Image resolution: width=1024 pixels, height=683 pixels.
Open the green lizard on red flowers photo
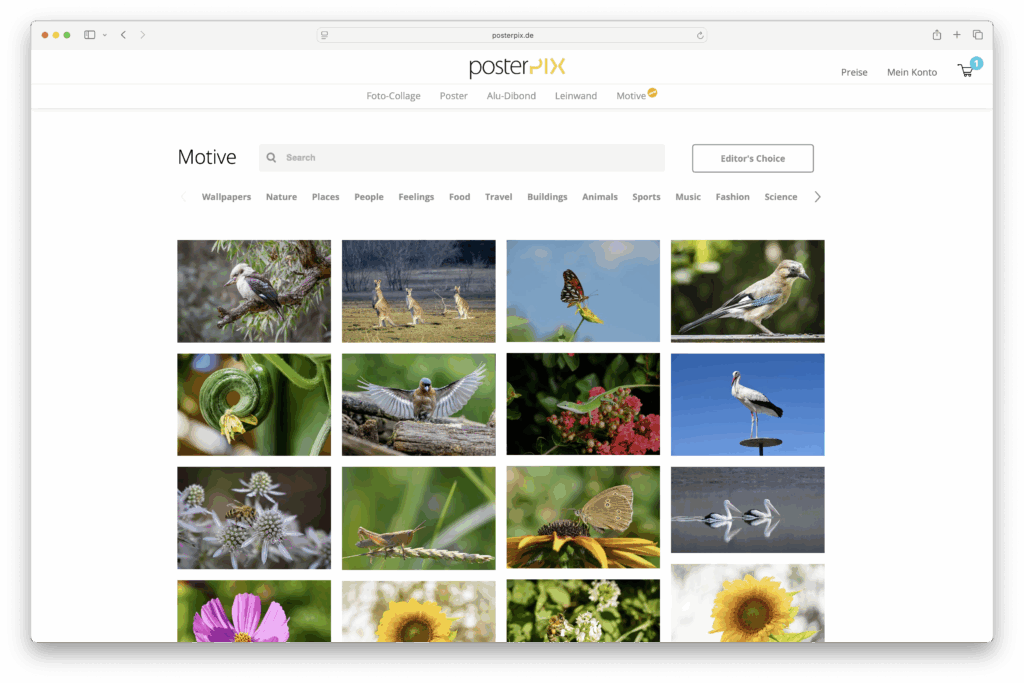tap(583, 404)
